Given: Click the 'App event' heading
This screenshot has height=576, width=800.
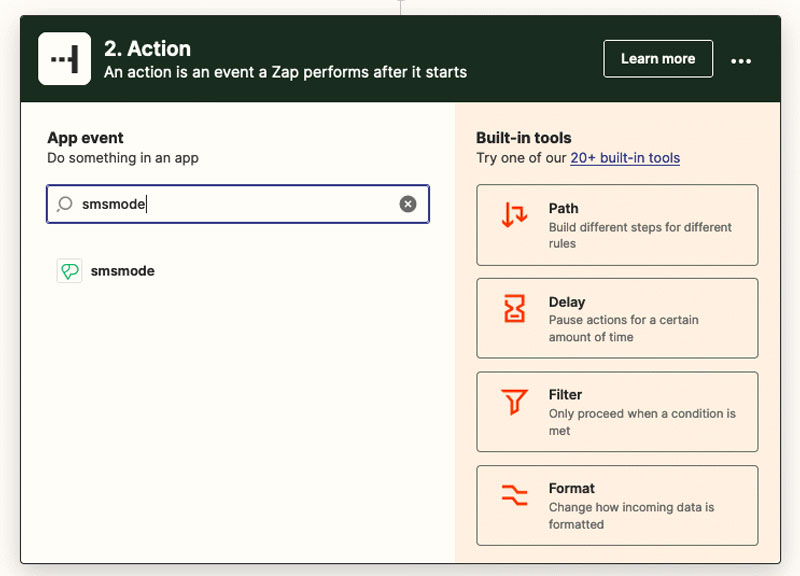Looking at the screenshot, I should pos(85,138).
